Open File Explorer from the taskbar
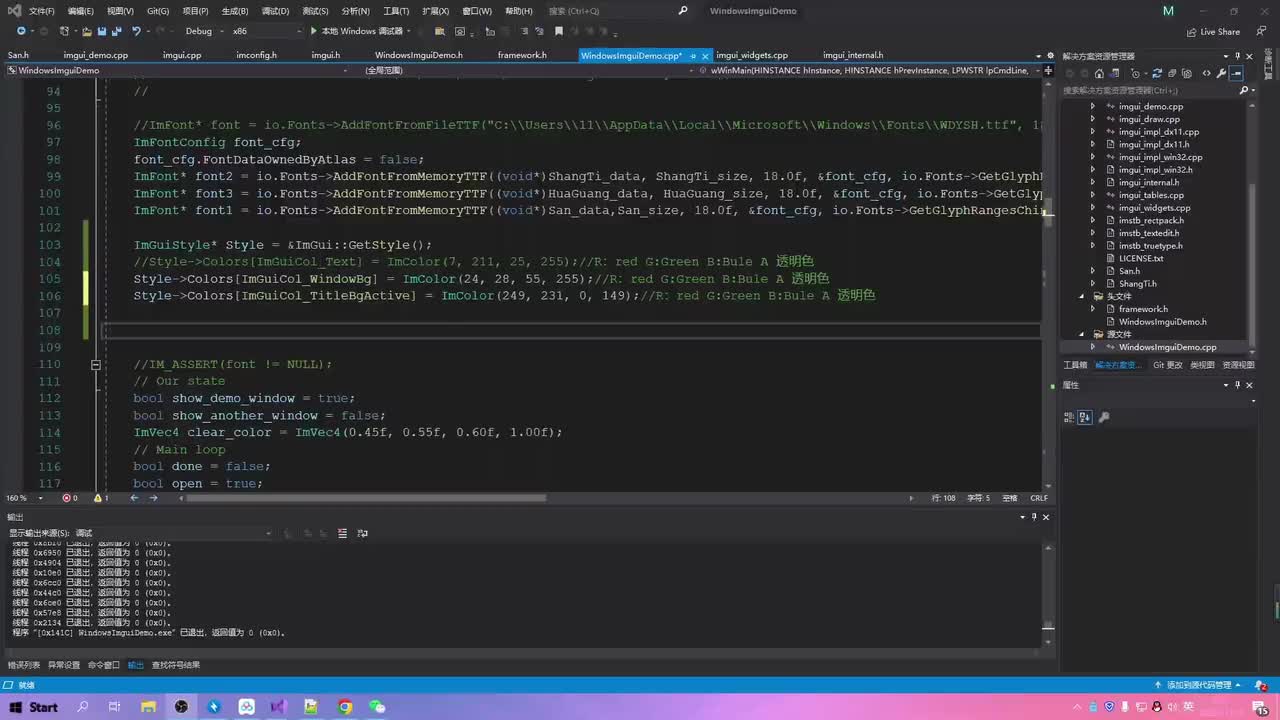This screenshot has height=720, width=1280. [x=148, y=707]
